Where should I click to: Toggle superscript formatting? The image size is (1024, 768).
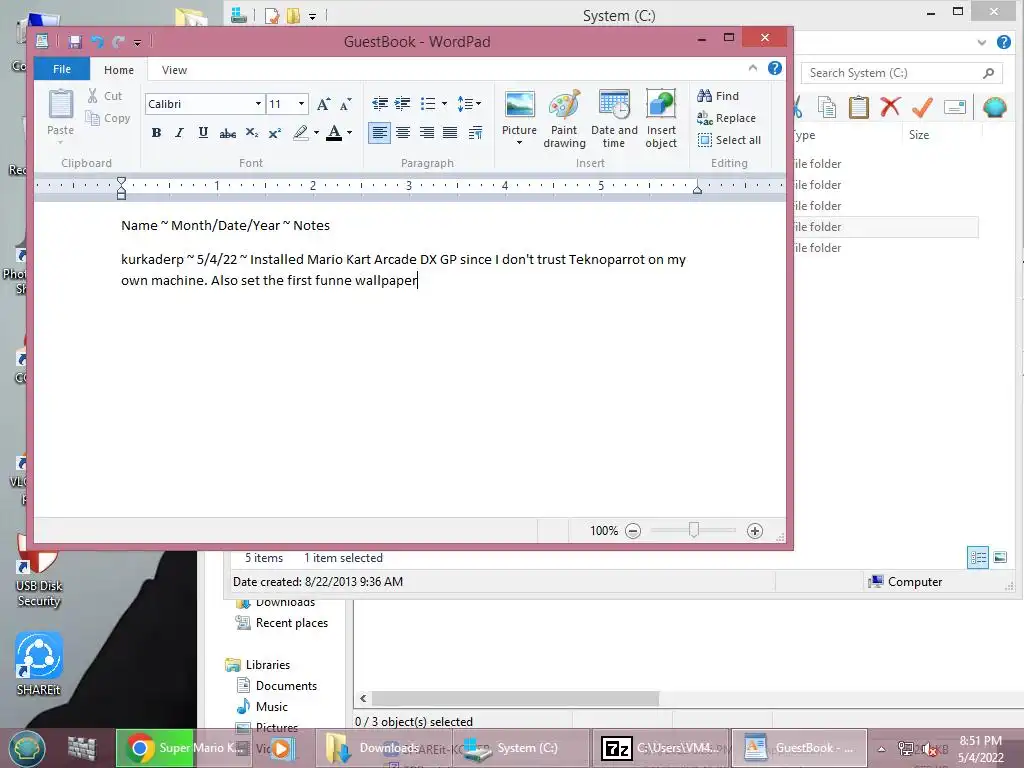(x=275, y=133)
